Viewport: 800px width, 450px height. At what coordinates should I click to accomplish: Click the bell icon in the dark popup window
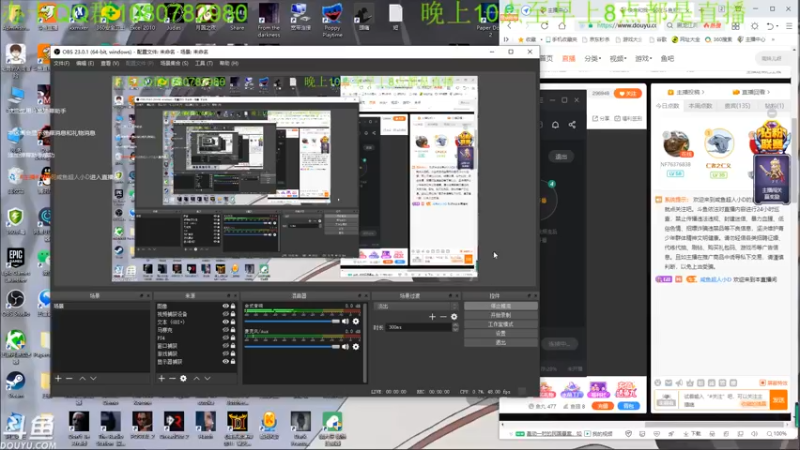pos(555,124)
